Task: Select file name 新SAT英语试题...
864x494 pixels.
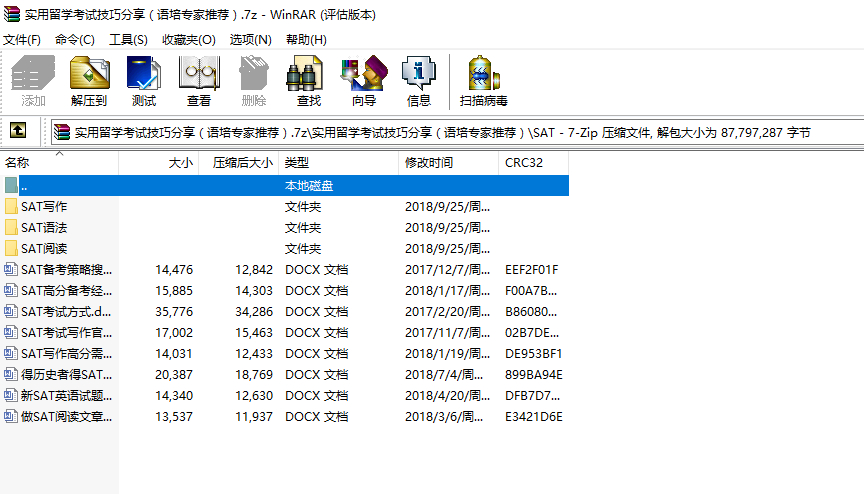Action: pos(67,395)
